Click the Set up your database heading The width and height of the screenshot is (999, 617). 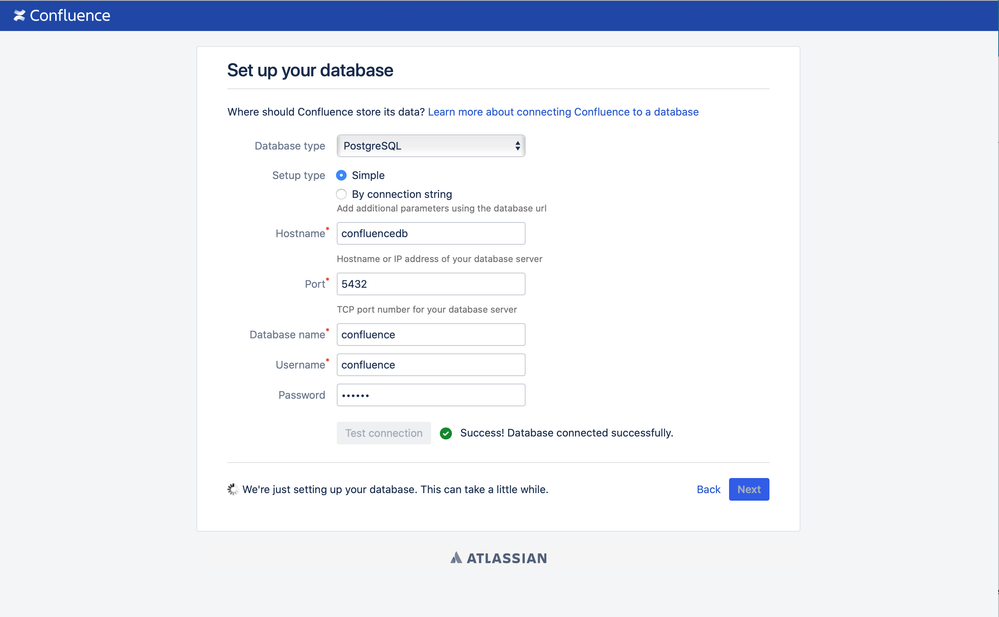[x=310, y=70]
